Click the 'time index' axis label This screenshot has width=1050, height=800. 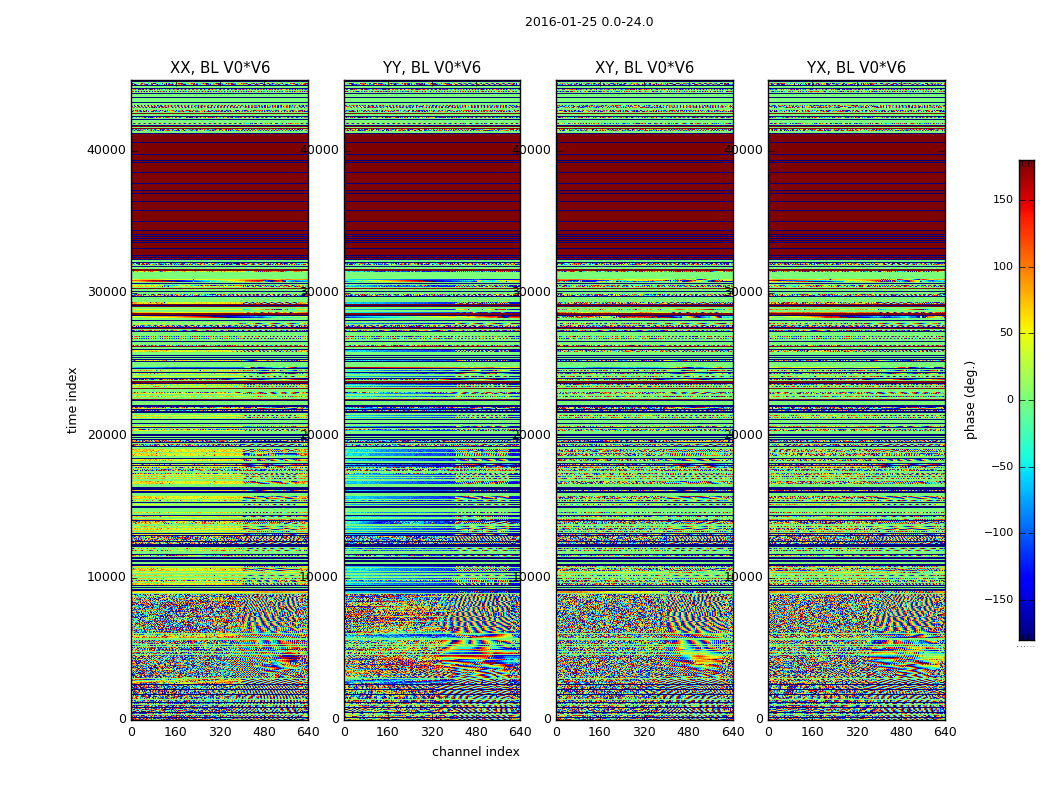click(x=72, y=400)
